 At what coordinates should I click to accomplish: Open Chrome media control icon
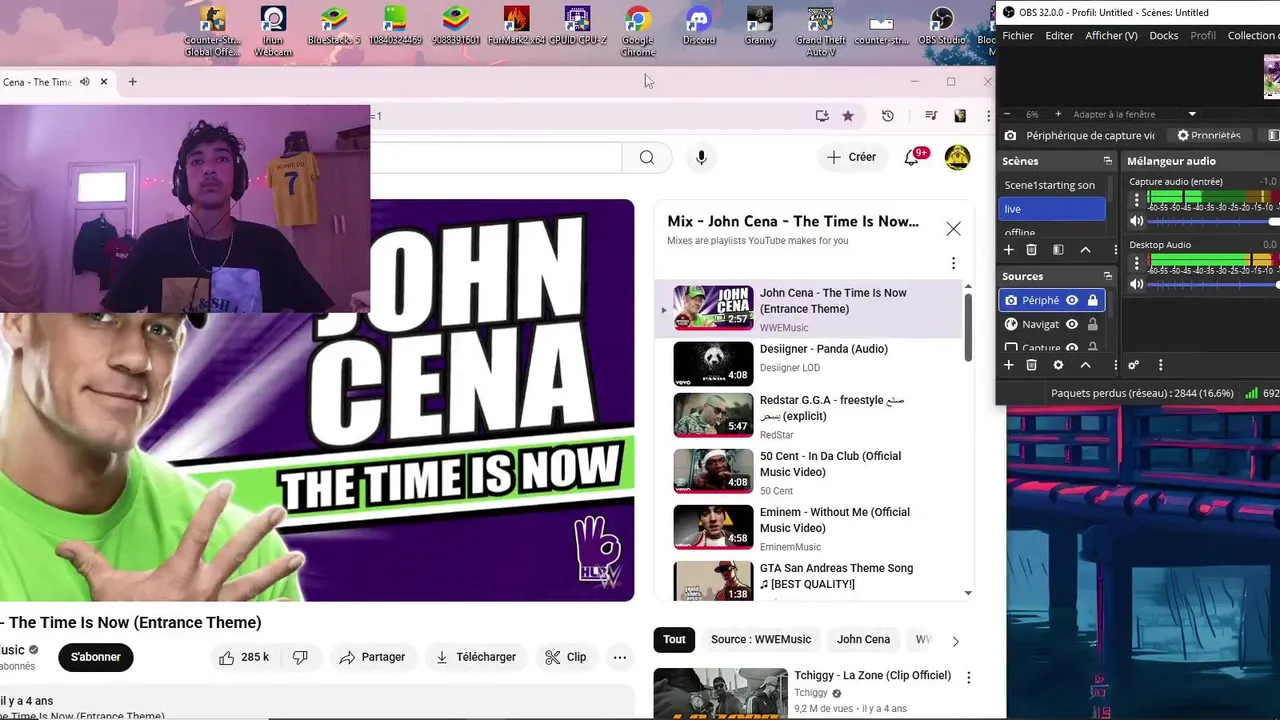pos(931,116)
